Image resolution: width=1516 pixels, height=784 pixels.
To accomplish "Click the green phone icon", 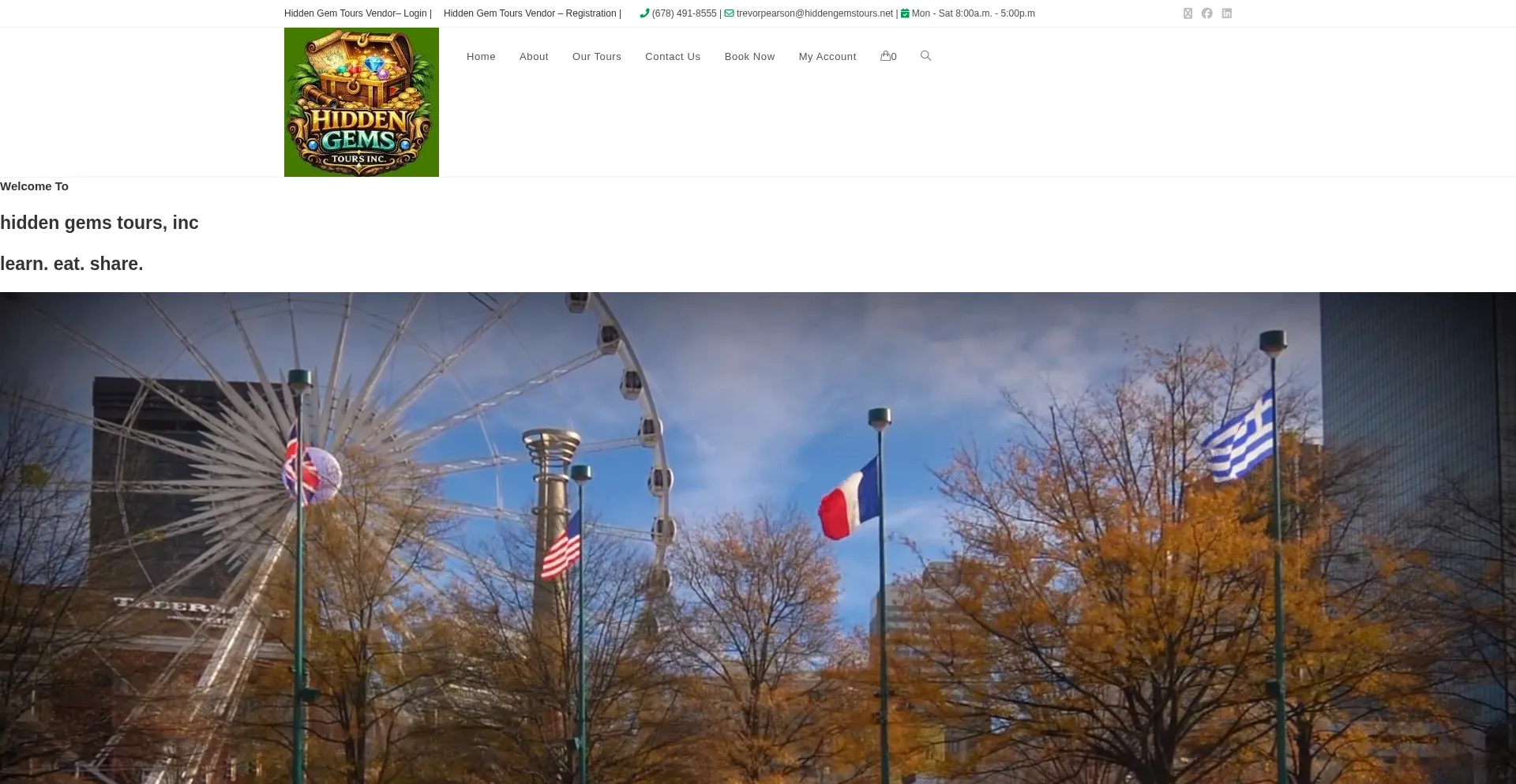I will [644, 13].
